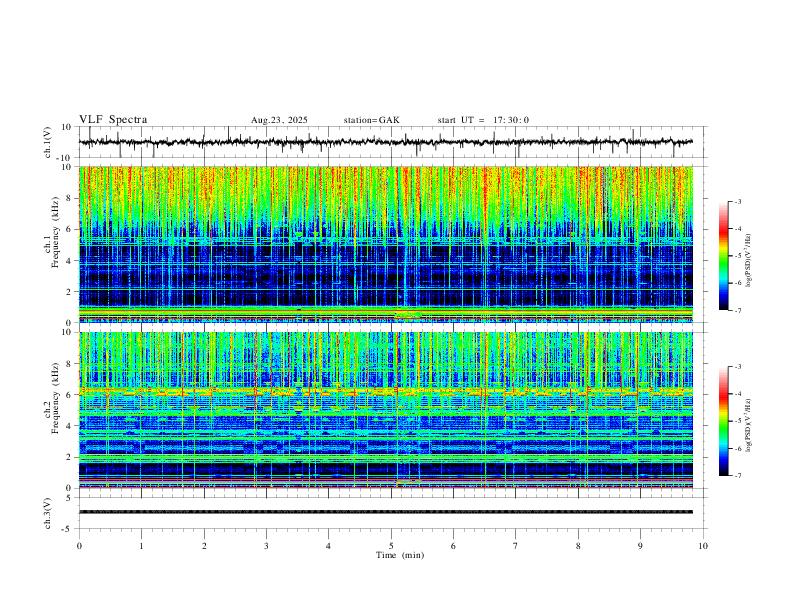Click the ch.3(V) flat black trace
Image resolution: width=792 pixels, height=612 pixels.
[x=386, y=512]
